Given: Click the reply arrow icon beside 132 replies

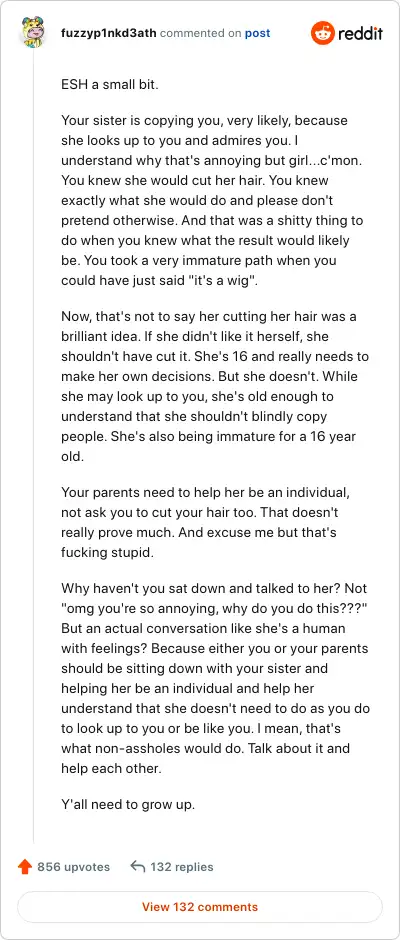Looking at the screenshot, I should point(137,866).
